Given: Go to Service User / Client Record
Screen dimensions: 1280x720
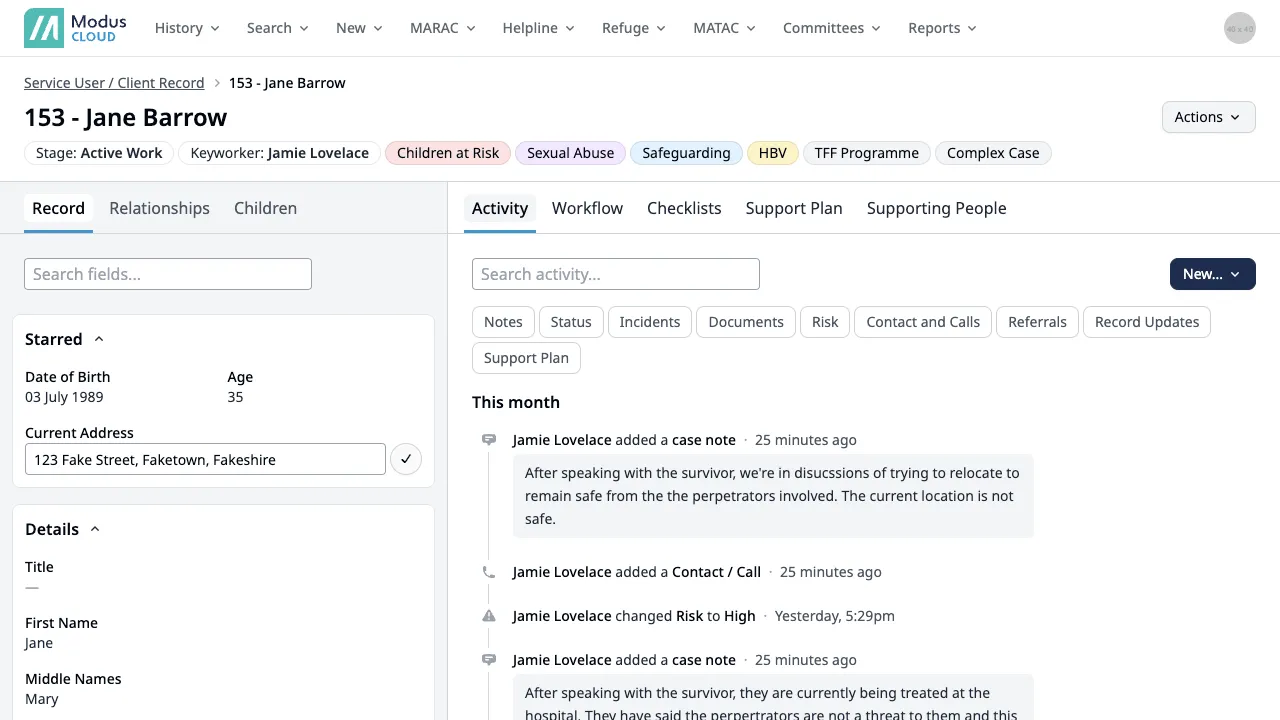Looking at the screenshot, I should [x=114, y=83].
